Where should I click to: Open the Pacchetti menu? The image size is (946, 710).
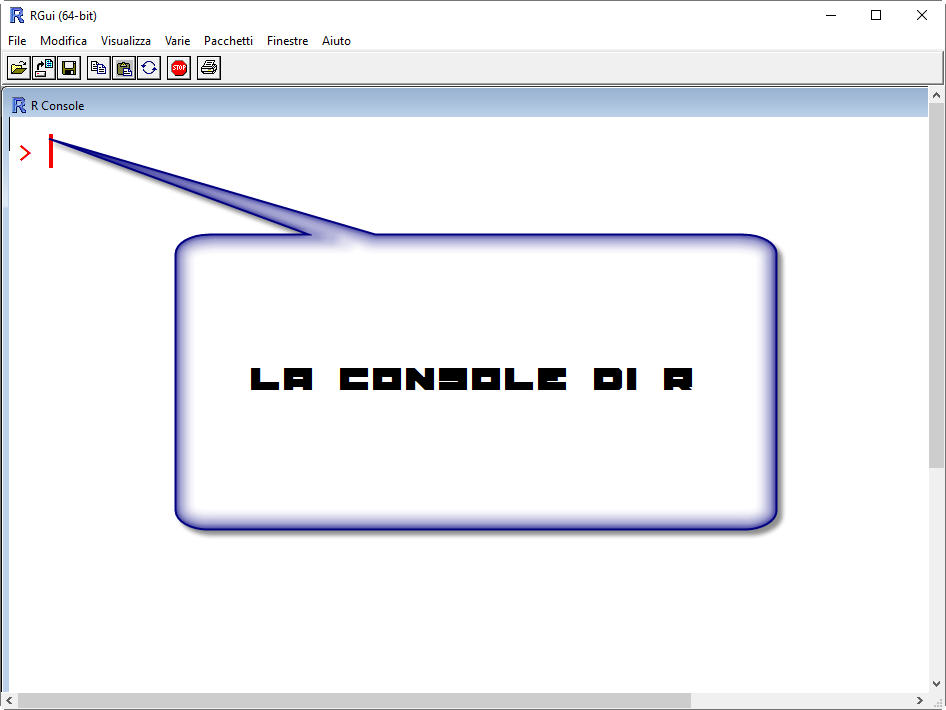[228, 41]
